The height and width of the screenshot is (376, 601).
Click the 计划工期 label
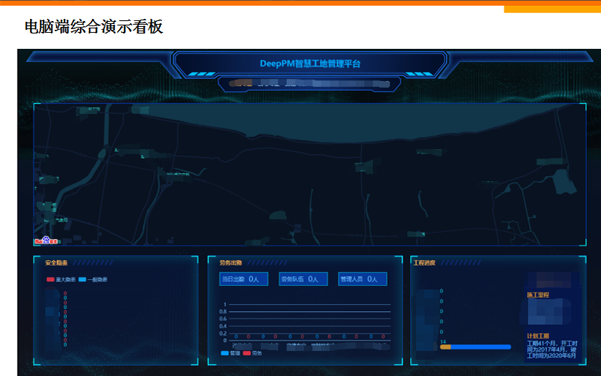point(538,336)
